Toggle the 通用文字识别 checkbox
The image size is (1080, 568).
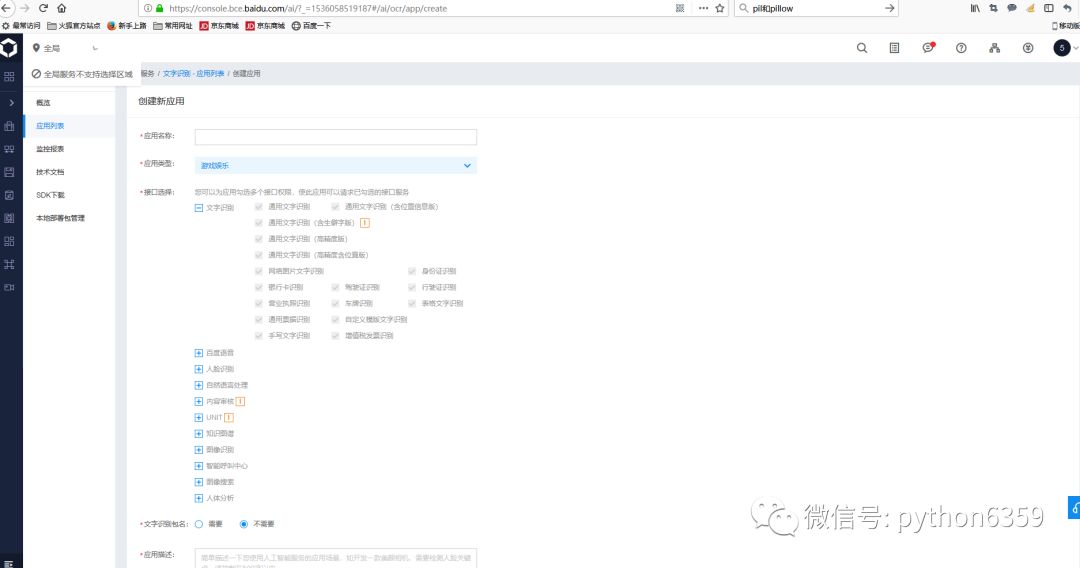coord(259,207)
